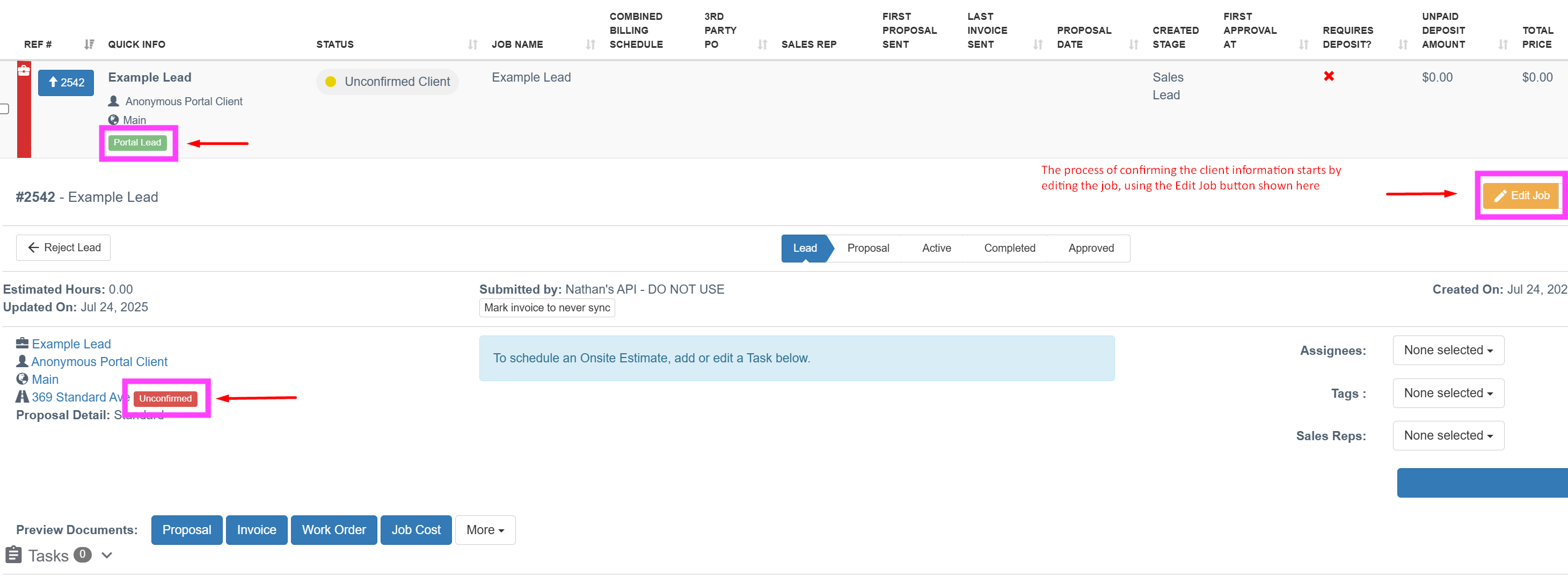Click the red X under Requires Deposit
Image resolution: width=1568 pixels, height=576 pixels.
[1328, 76]
